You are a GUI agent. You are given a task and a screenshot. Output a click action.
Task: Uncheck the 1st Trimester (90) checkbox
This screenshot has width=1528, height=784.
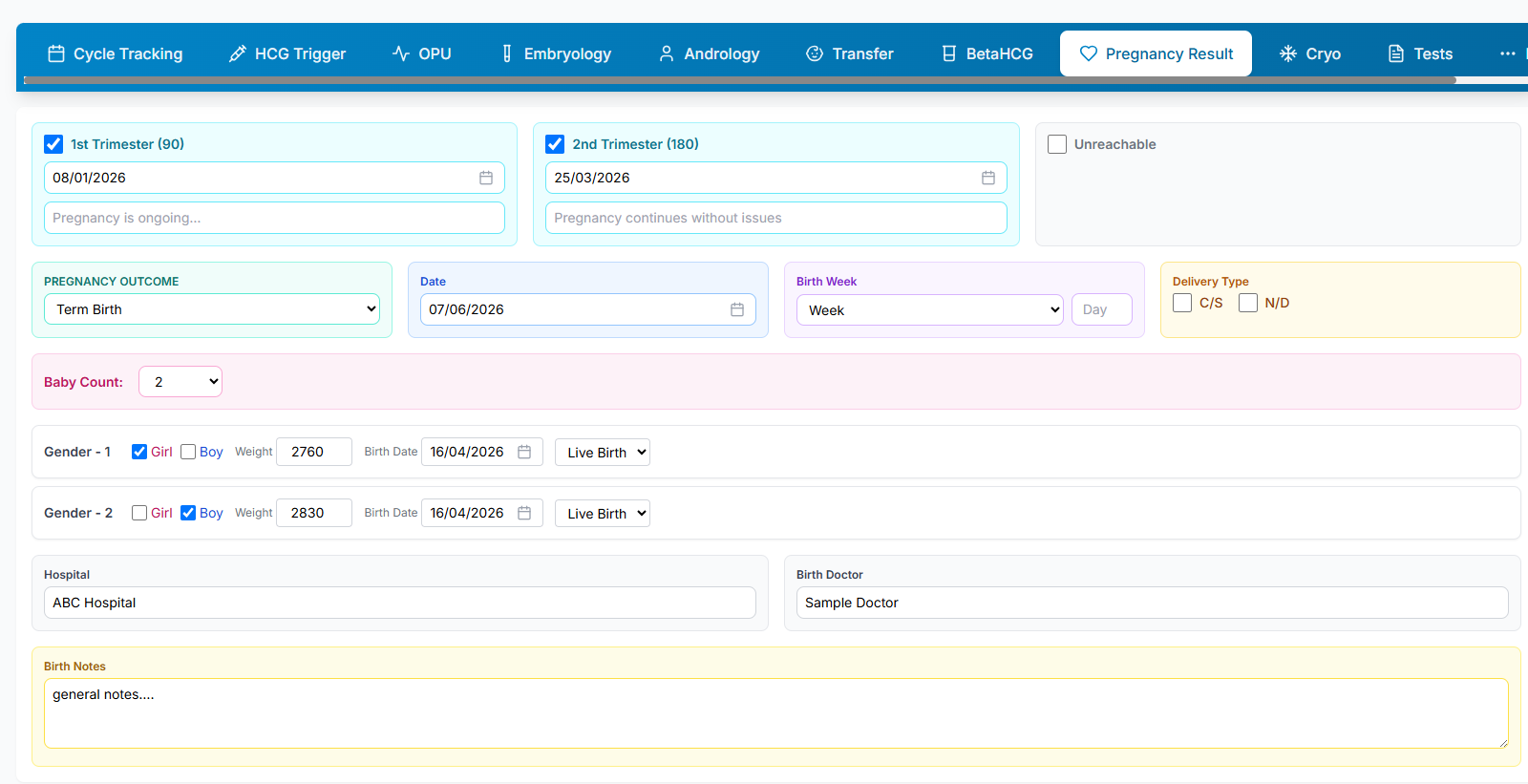tap(53, 144)
